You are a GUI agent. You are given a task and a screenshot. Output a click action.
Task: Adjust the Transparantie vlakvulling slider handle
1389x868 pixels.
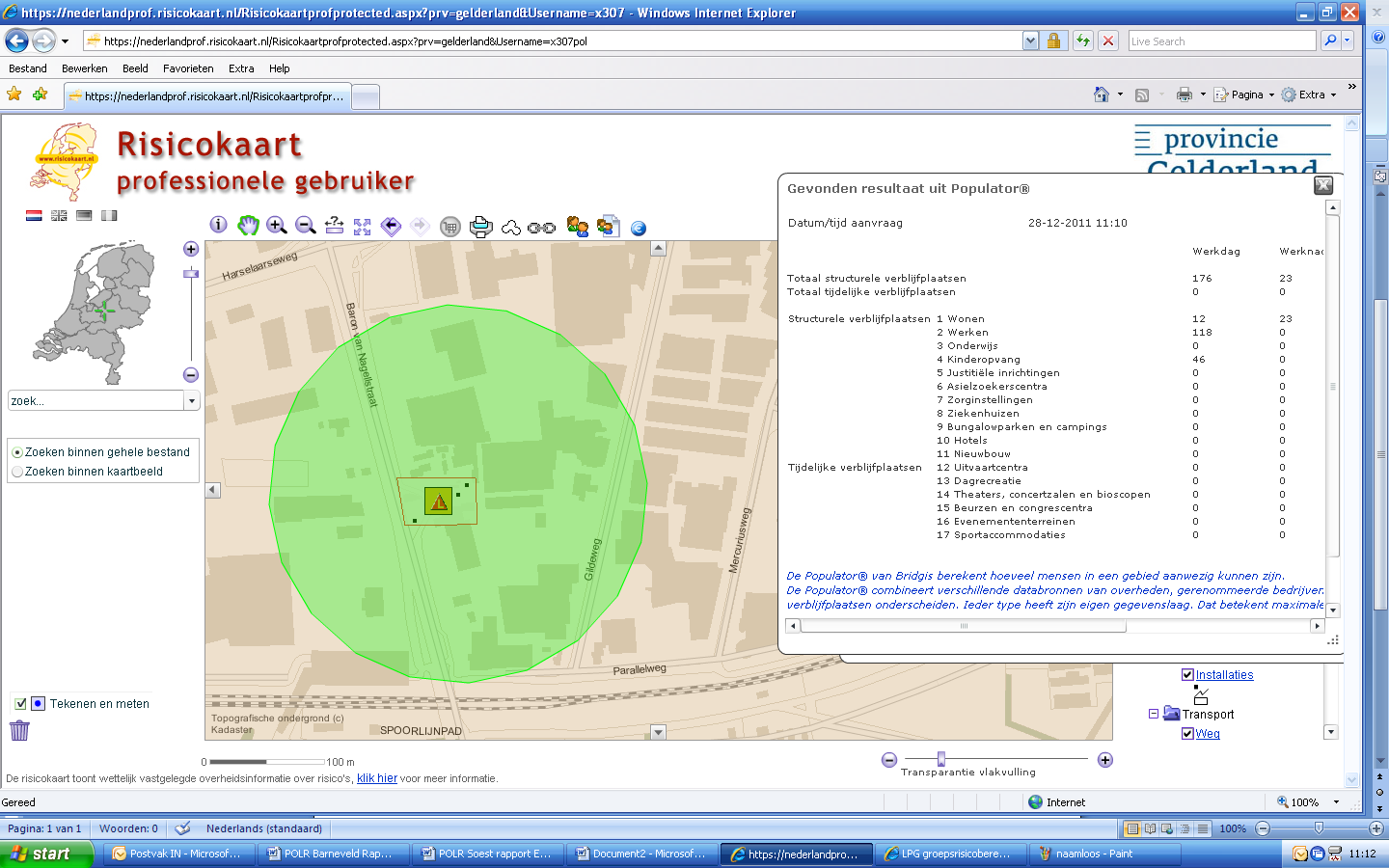coord(941,759)
